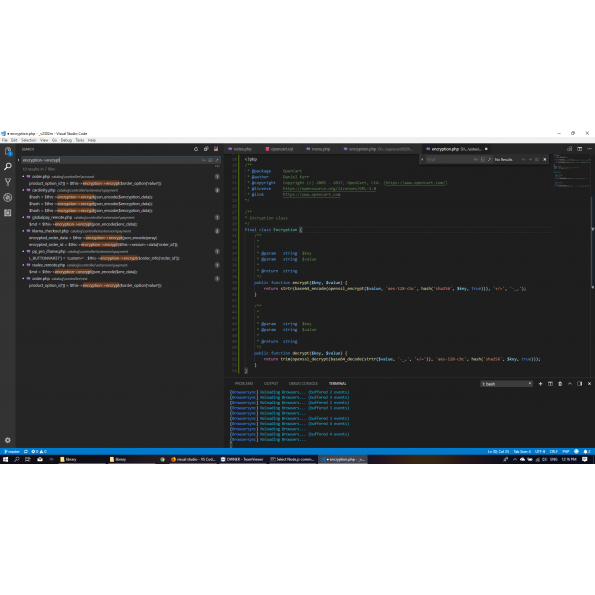Open the Extensions view in activity bar

pyautogui.click(x=8, y=213)
